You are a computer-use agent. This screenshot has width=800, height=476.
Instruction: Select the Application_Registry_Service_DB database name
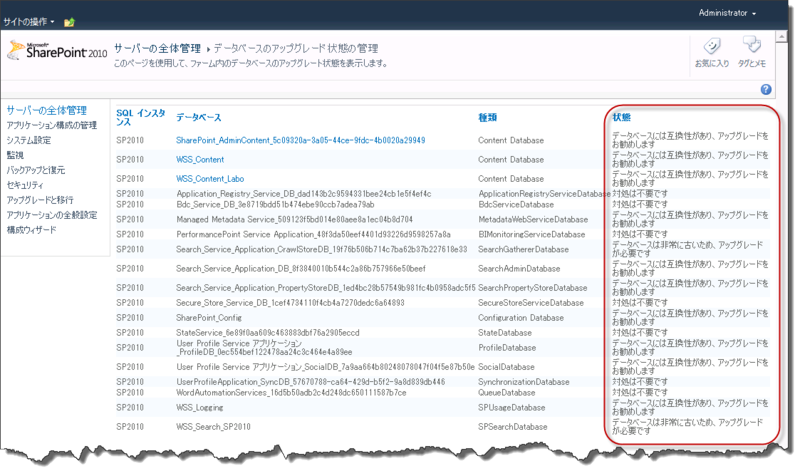pos(304,194)
